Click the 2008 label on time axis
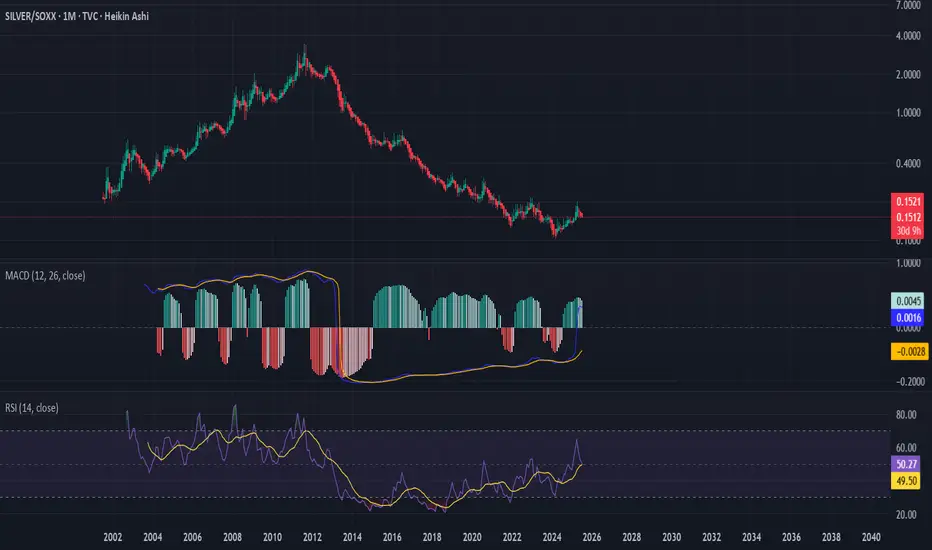The height and width of the screenshot is (550, 932). (232, 538)
